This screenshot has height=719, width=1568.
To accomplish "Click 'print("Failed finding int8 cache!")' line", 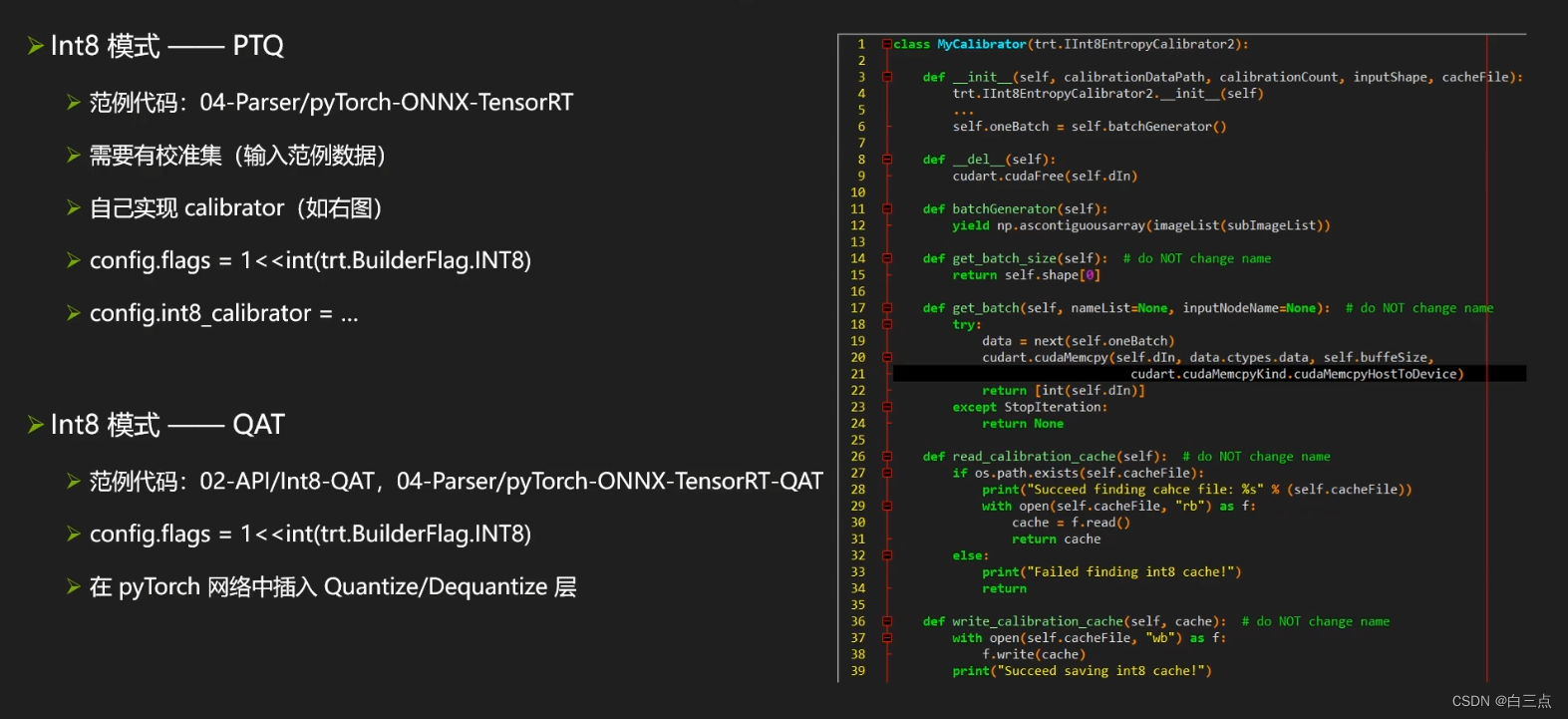I will 1111,572.
